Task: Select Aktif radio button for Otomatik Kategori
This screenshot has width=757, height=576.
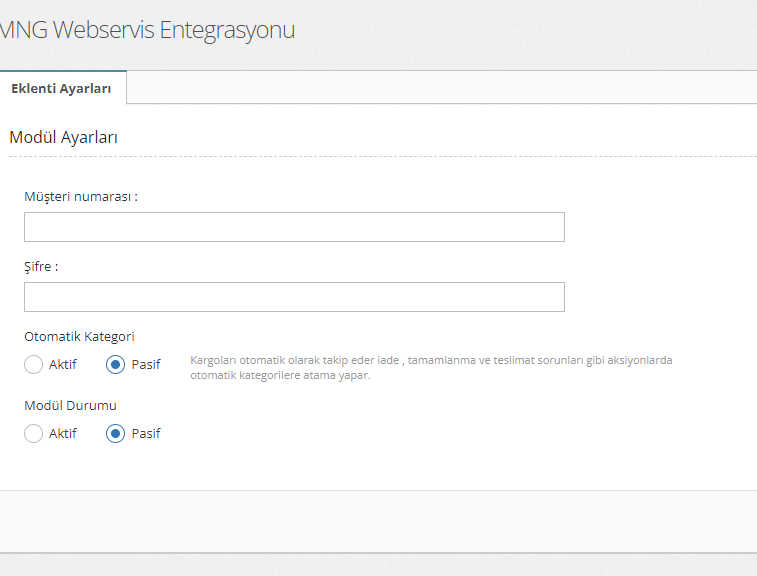Action: tap(34, 365)
